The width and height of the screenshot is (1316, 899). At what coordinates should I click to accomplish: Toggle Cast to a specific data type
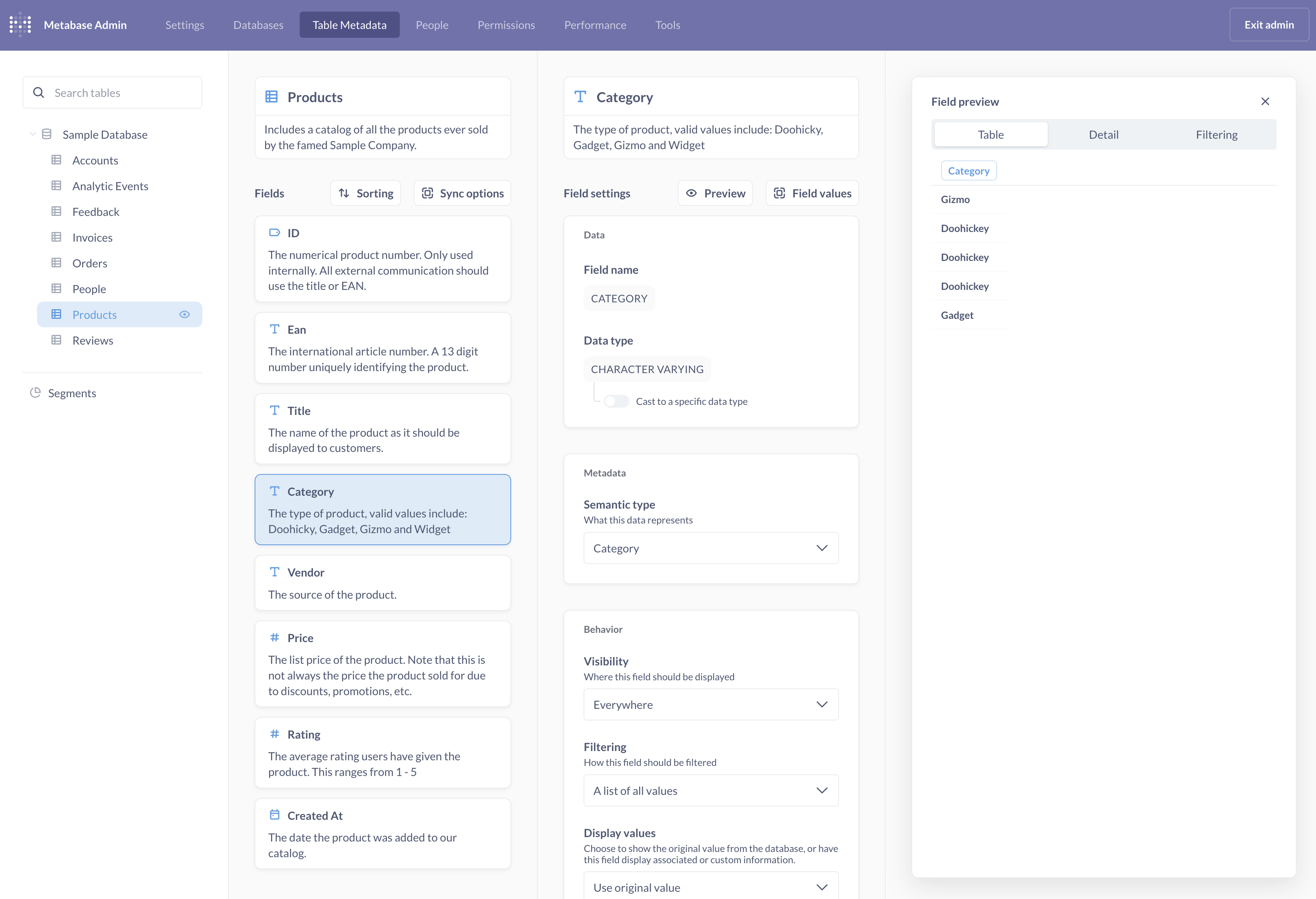tap(616, 401)
